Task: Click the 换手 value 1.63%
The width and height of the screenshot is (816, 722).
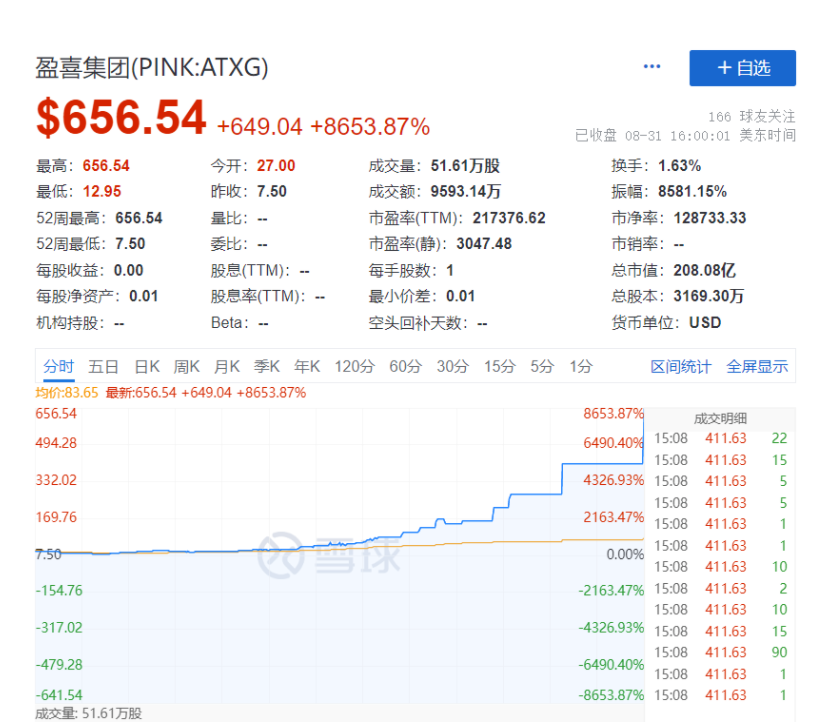Action: pos(679,166)
